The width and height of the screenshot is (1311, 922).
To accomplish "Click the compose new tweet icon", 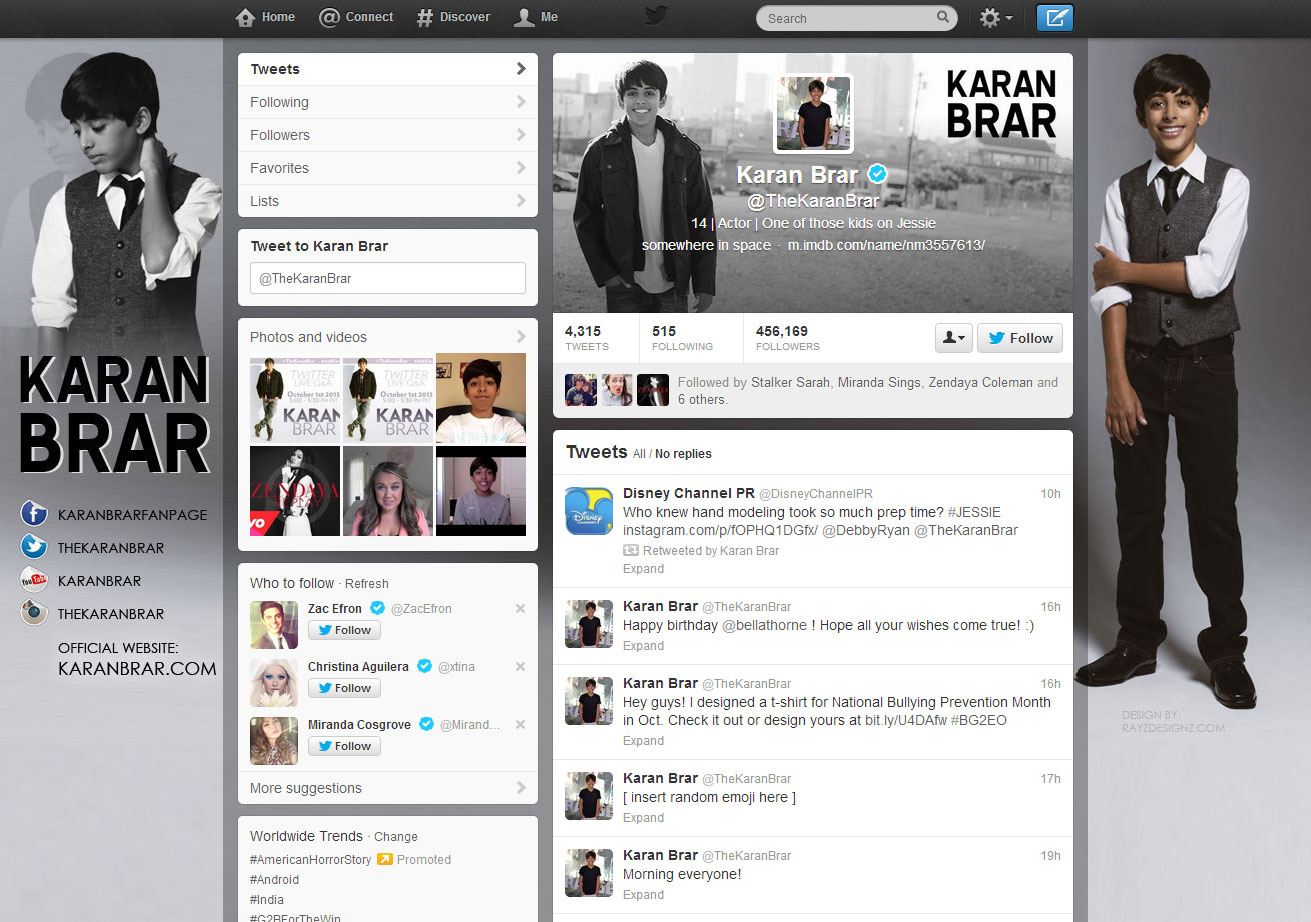I will (1054, 18).
